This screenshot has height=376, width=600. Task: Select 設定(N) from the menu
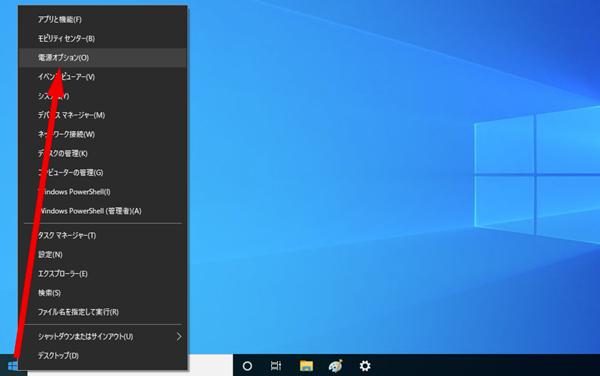[103, 255]
